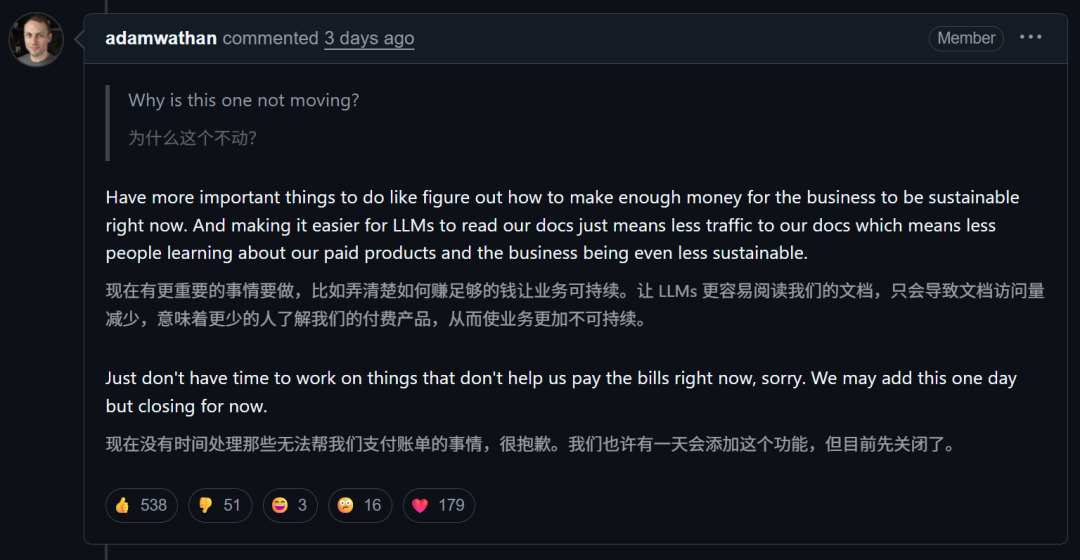Click the word "commented" in the header

pos(270,38)
